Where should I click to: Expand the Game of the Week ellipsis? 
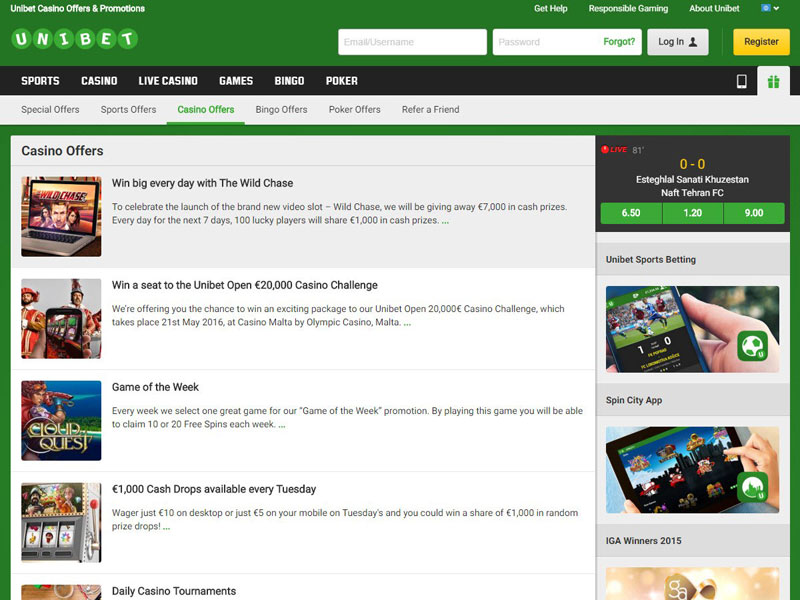pos(282,426)
